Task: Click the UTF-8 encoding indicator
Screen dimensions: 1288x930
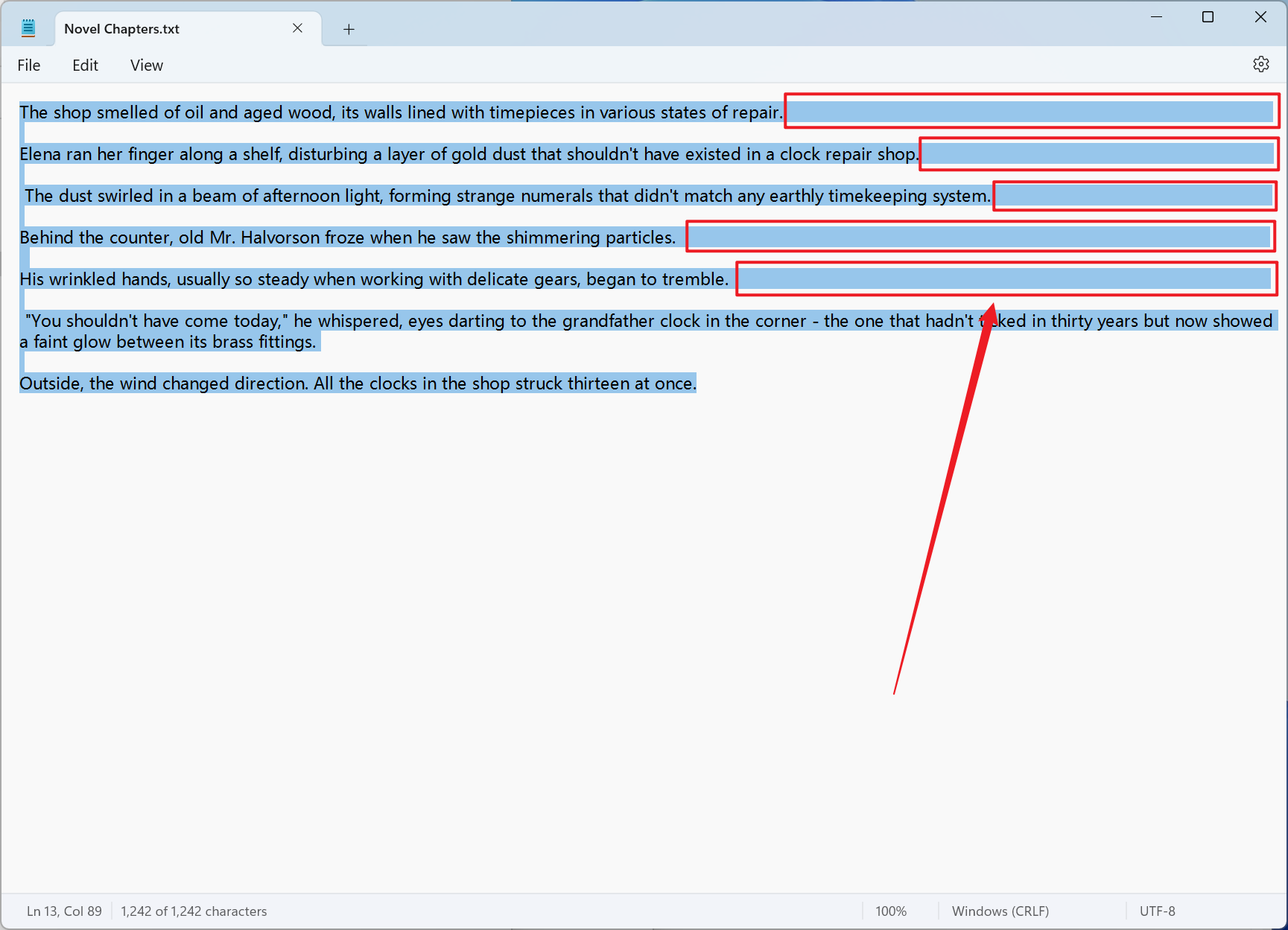Action: (x=1157, y=911)
